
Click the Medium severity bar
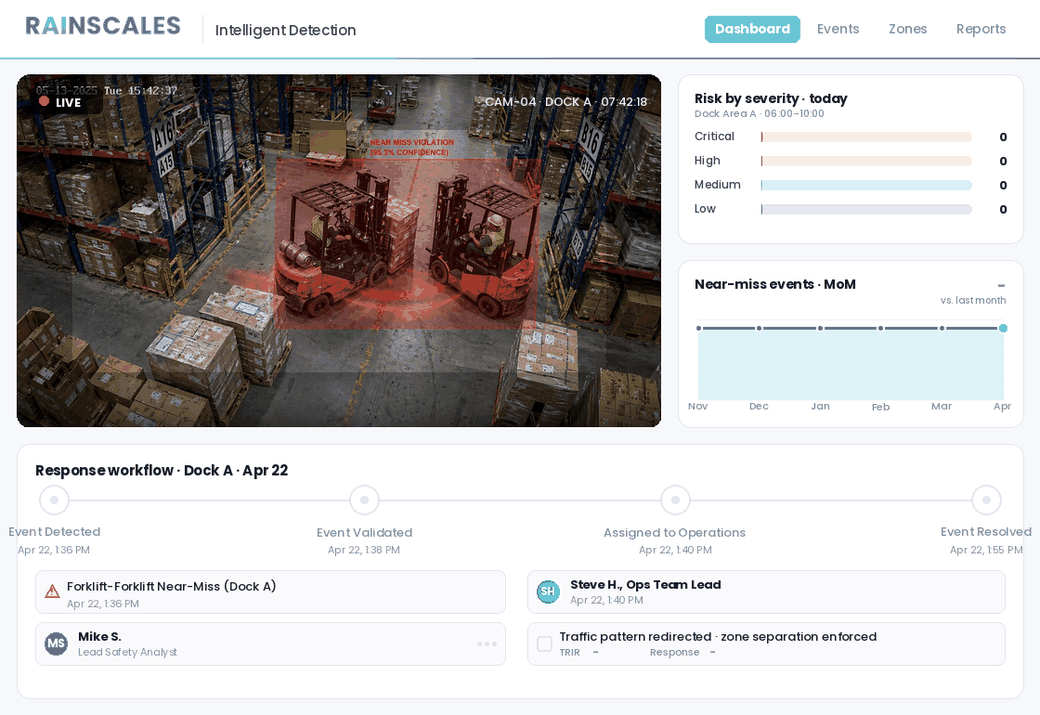pos(866,185)
